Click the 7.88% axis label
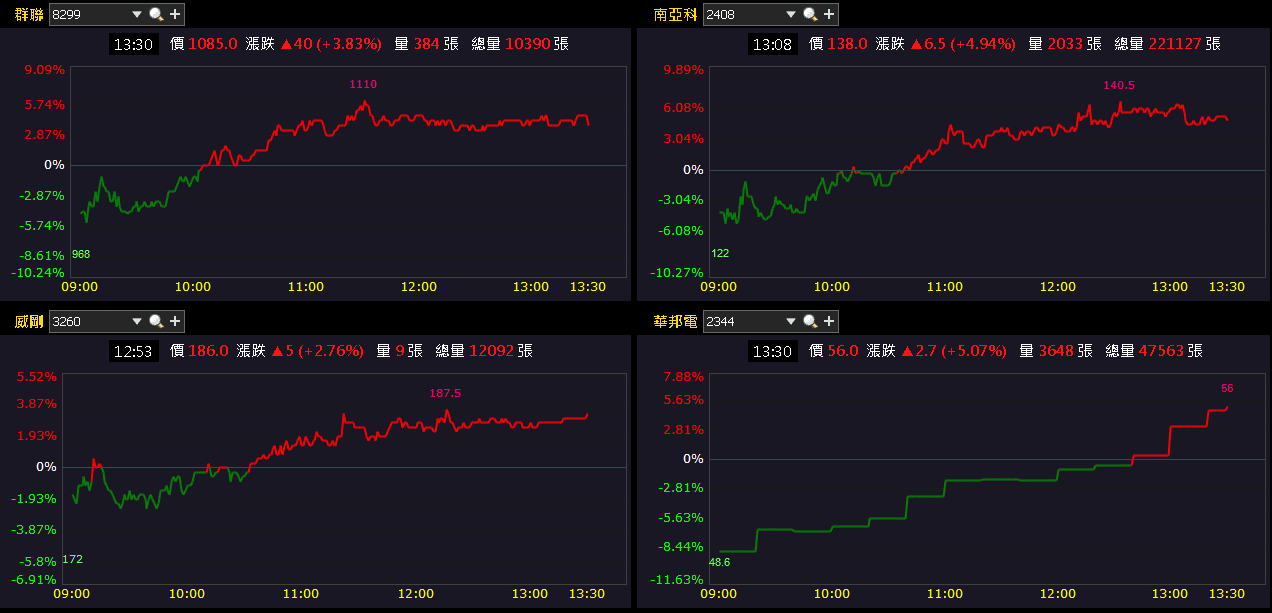The image size is (1272, 613). pos(685,377)
